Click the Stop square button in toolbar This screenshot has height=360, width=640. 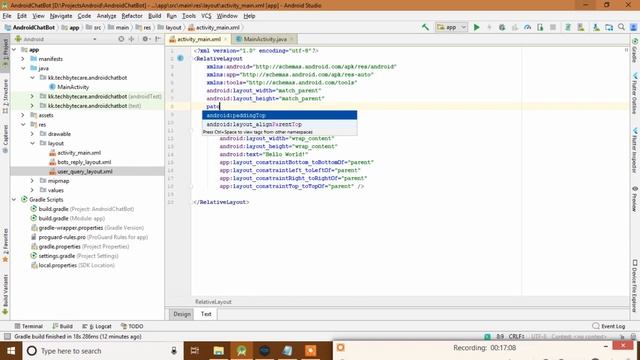click(553, 27)
